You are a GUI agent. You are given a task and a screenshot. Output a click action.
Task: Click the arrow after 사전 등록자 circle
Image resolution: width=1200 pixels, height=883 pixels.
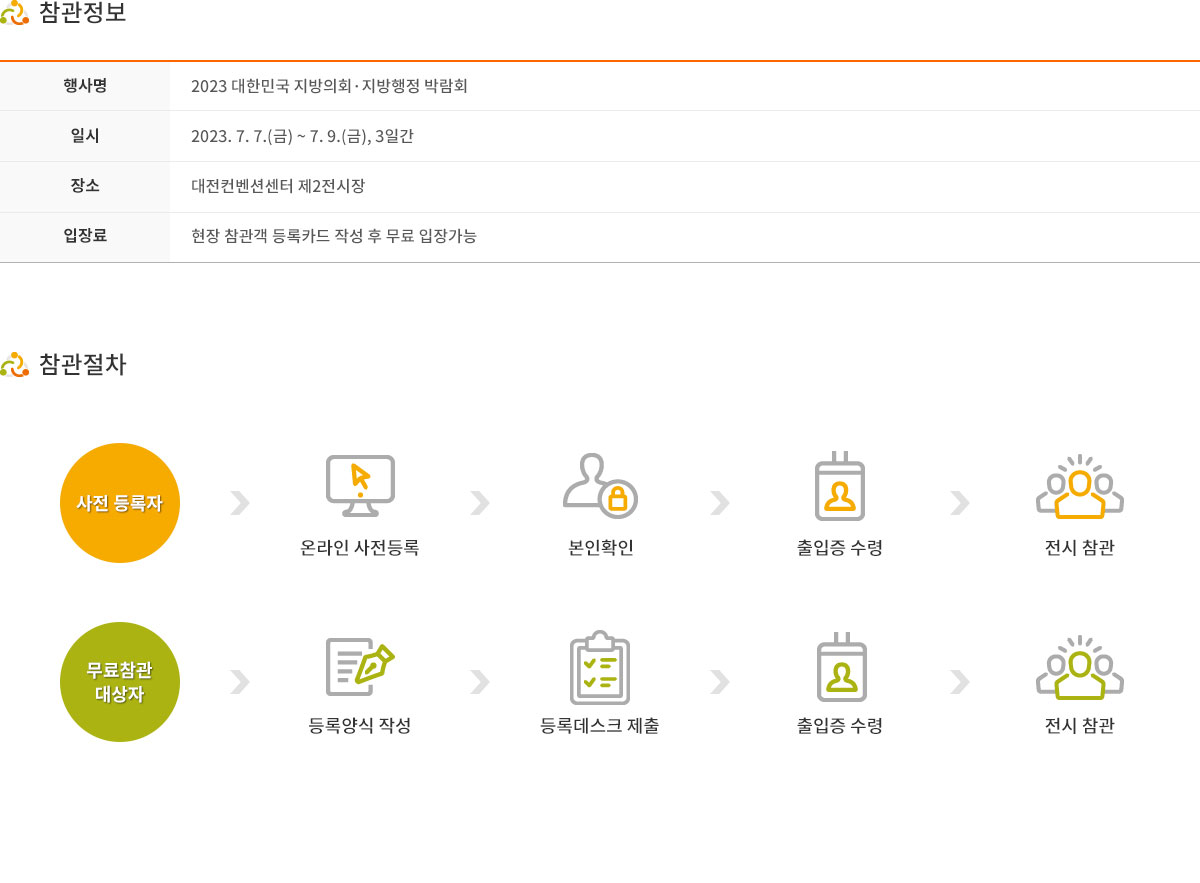point(240,503)
